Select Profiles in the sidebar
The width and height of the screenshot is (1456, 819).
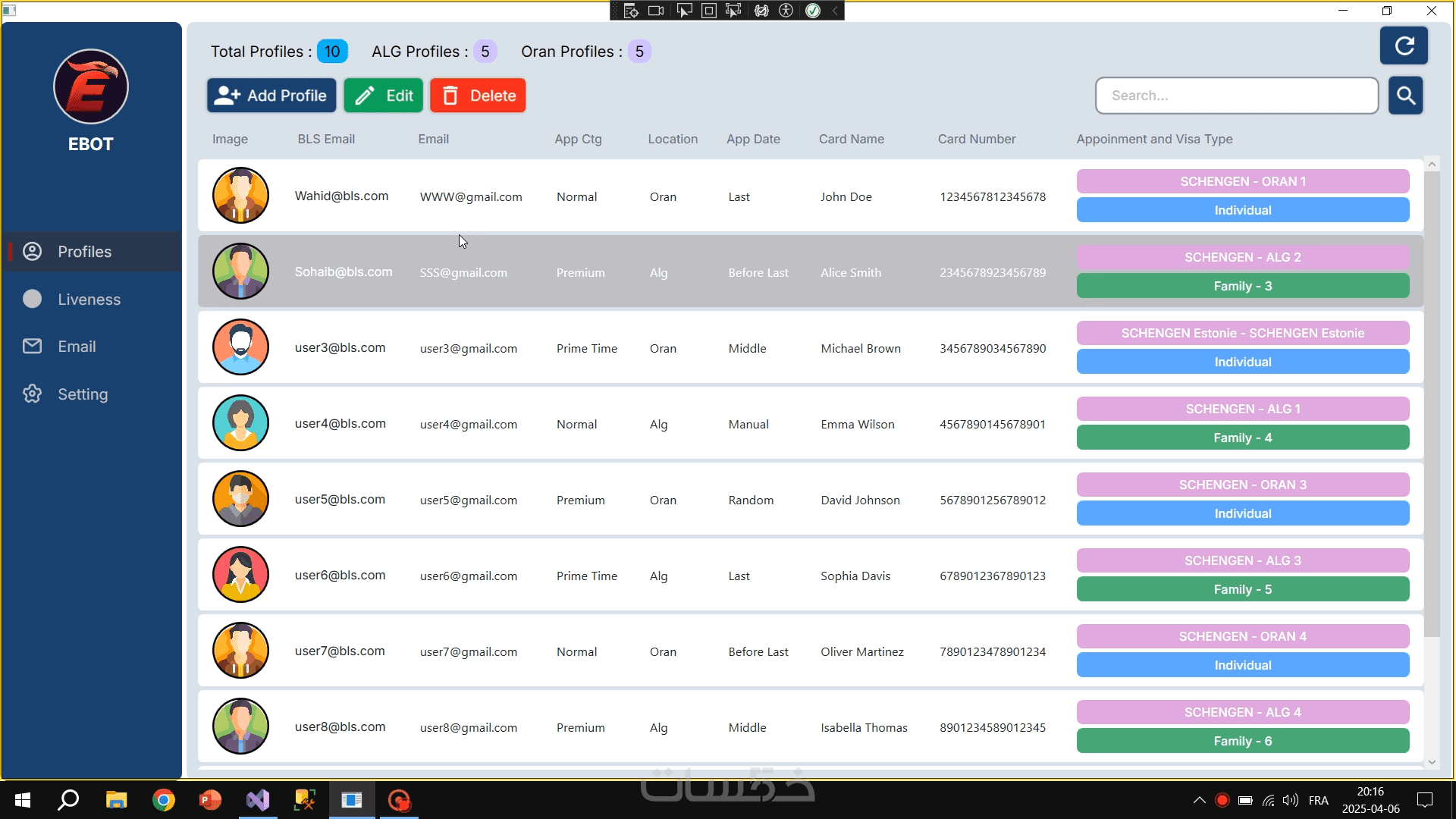point(84,252)
